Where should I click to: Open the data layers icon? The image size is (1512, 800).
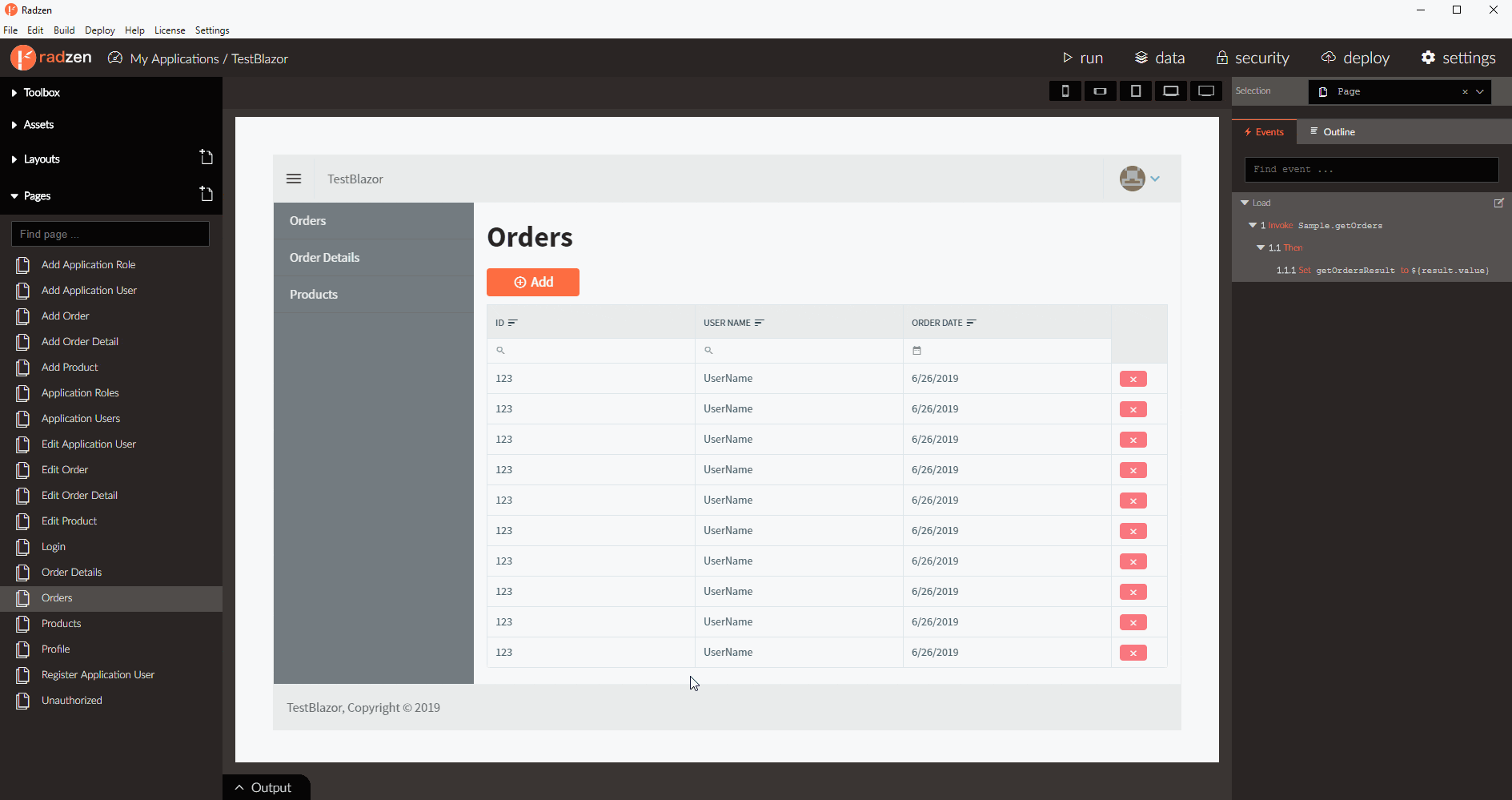[x=1141, y=58]
